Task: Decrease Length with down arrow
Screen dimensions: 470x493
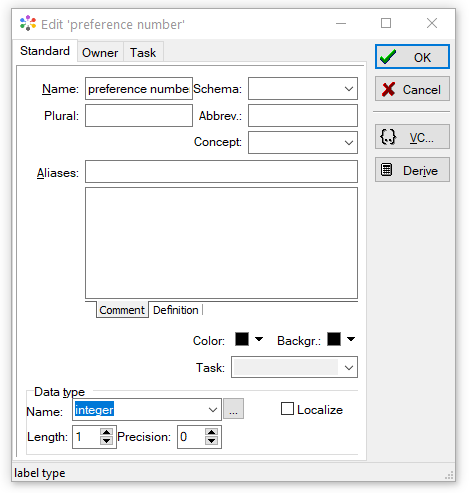Action: click(x=106, y=441)
